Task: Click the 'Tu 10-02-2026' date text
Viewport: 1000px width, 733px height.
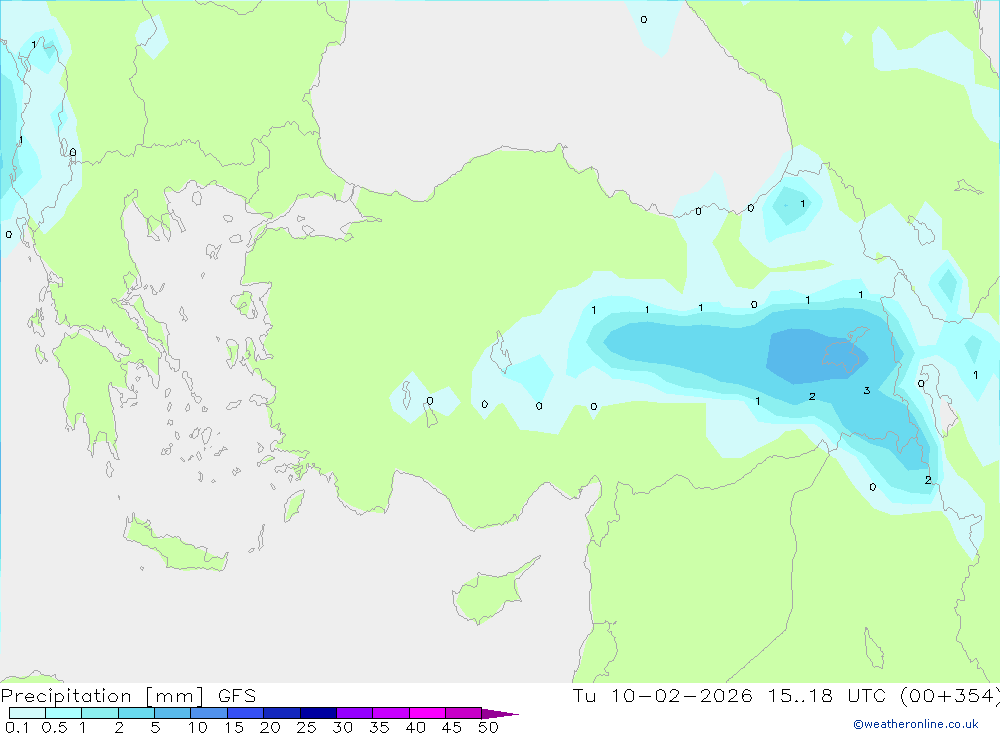Action: [x=663, y=696]
